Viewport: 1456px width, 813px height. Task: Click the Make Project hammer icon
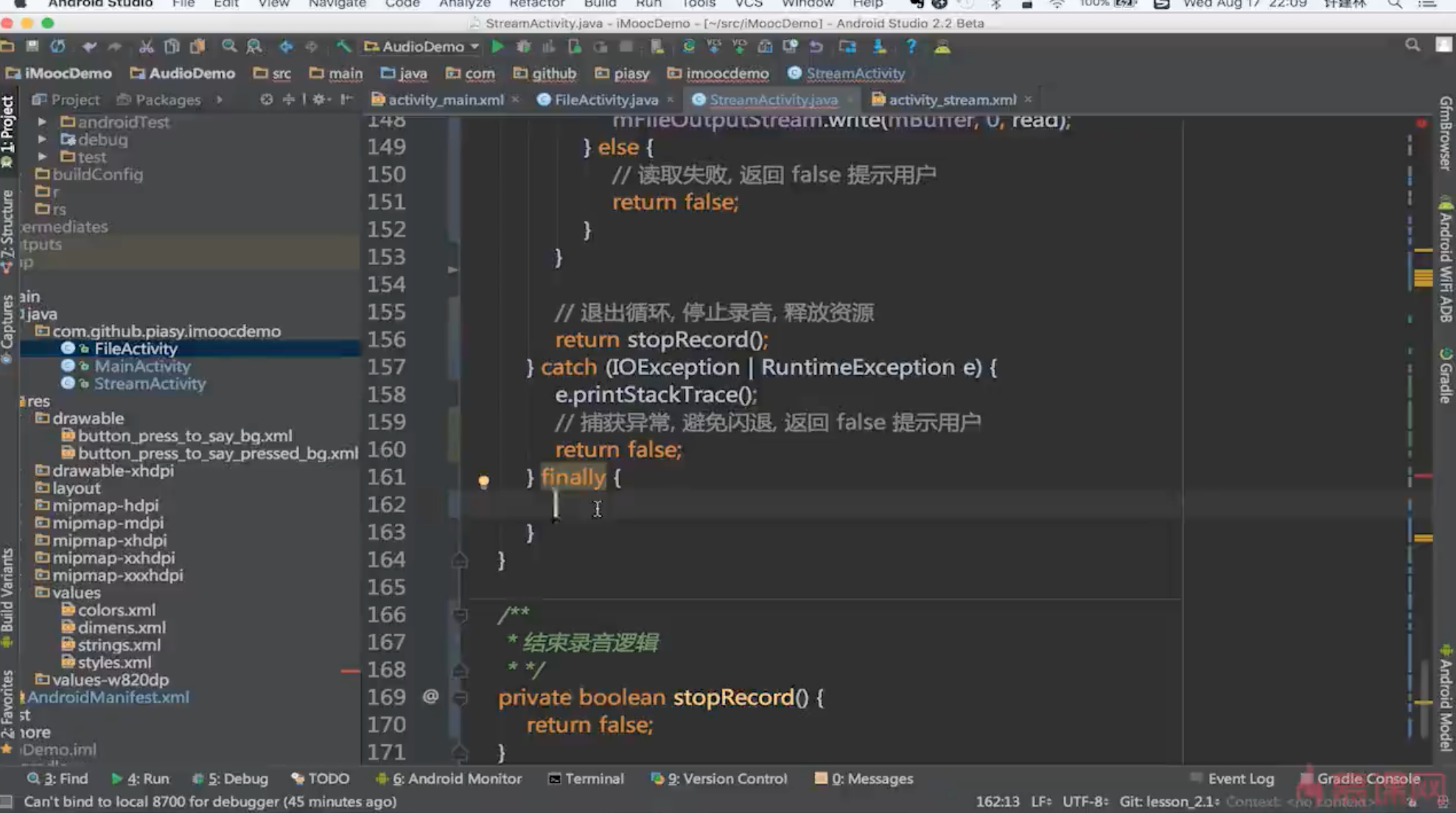343,47
